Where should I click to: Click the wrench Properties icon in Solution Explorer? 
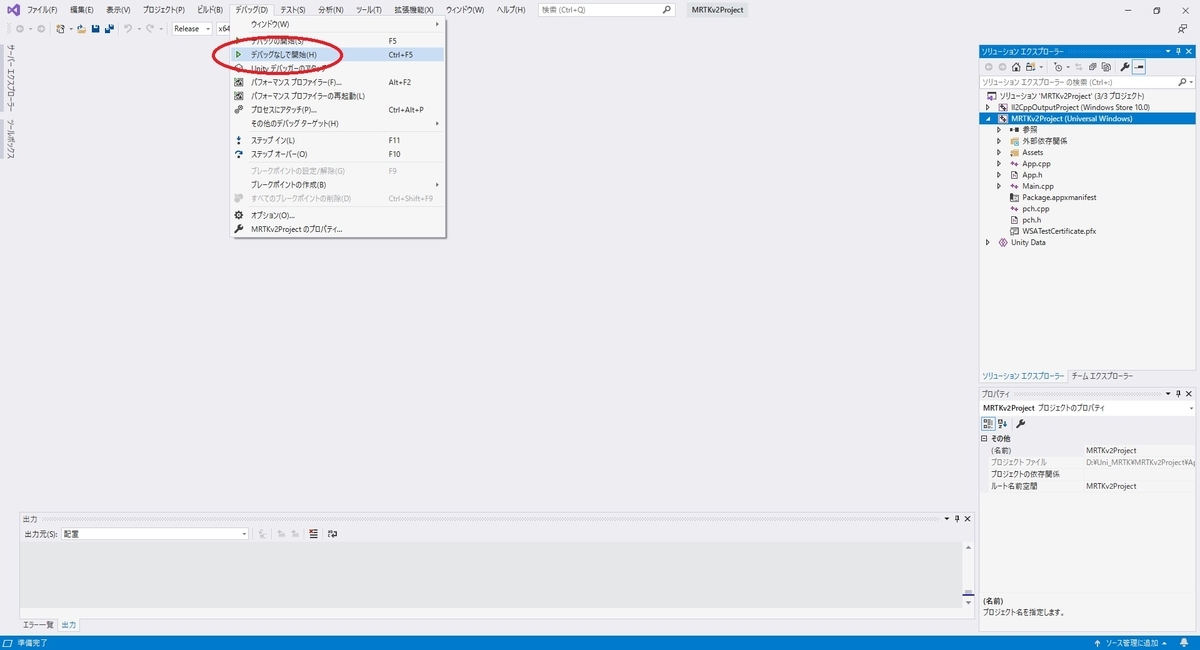[x=1125, y=67]
